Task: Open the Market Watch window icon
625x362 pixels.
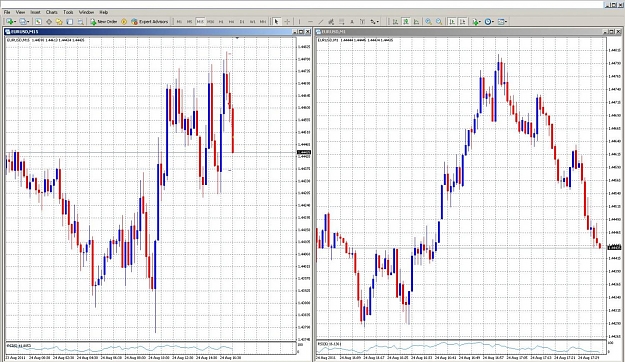Action: 38,22
